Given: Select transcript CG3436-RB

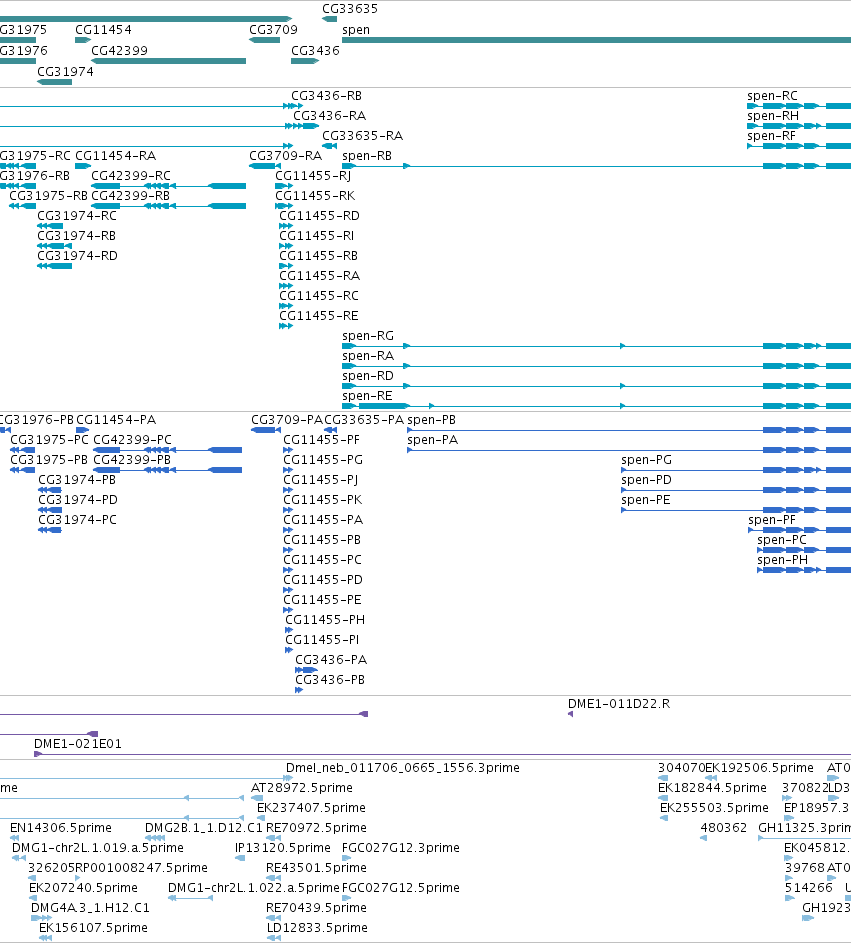Looking at the screenshot, I should [327, 96].
